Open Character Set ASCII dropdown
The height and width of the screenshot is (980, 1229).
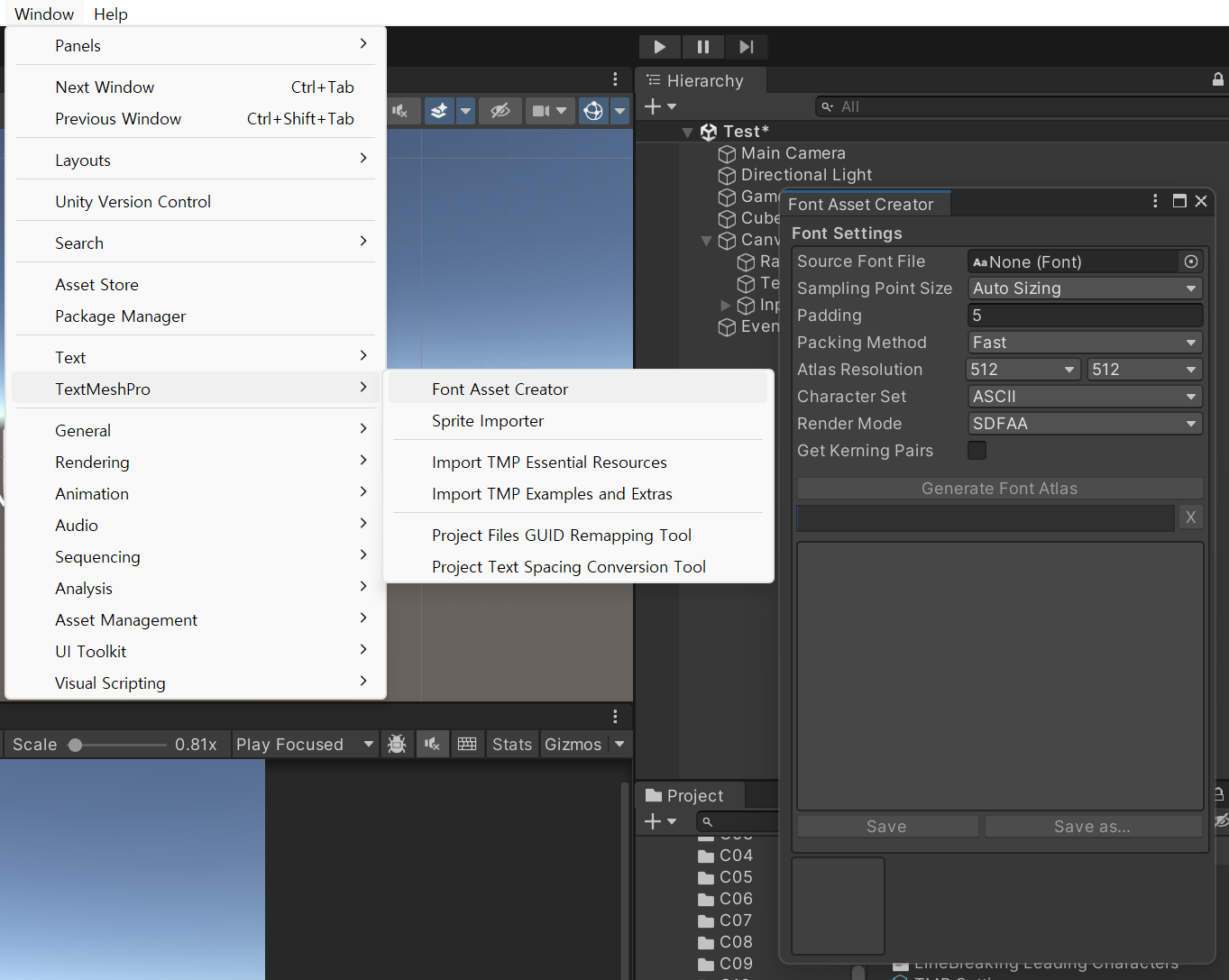(1086, 397)
